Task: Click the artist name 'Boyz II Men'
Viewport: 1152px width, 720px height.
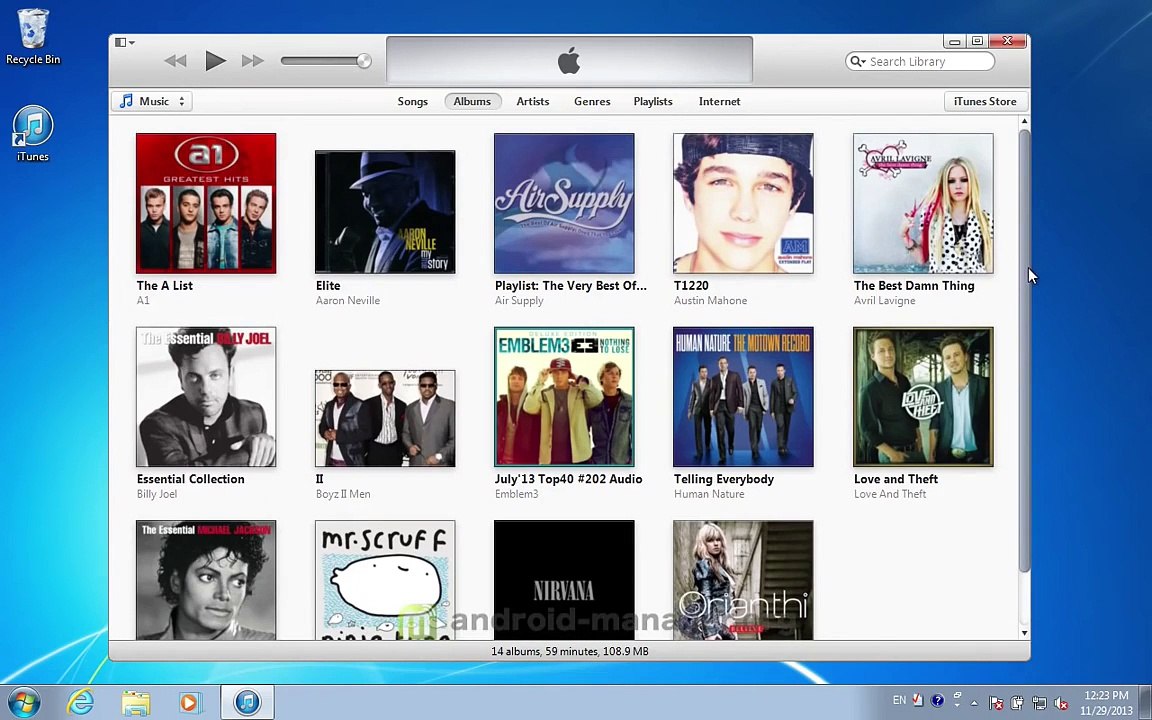Action: [343, 494]
